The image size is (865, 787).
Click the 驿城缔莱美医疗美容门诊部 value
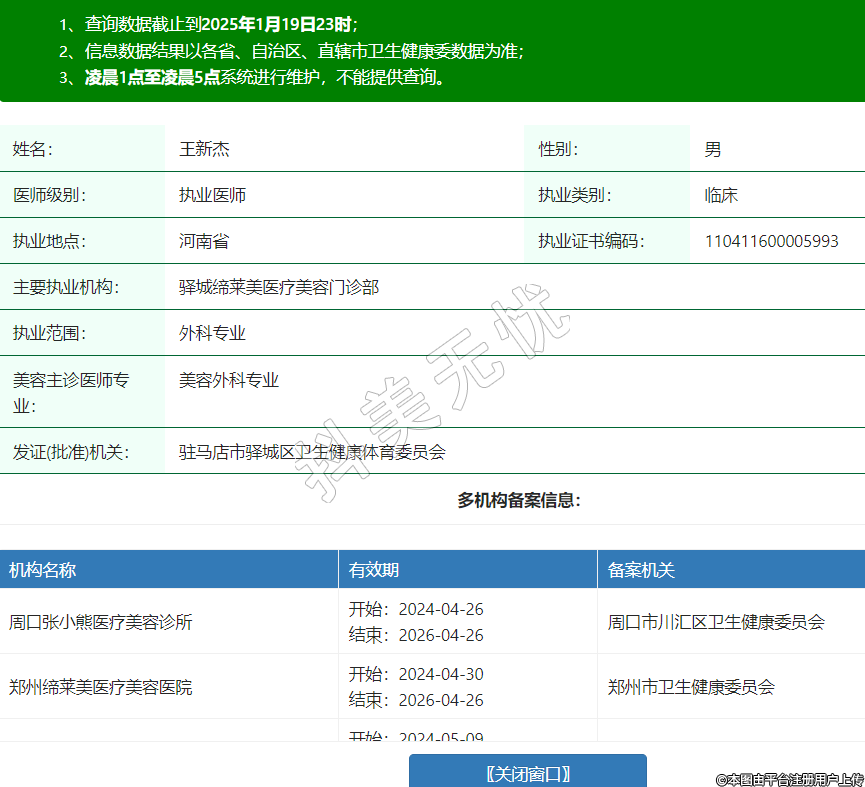279,287
